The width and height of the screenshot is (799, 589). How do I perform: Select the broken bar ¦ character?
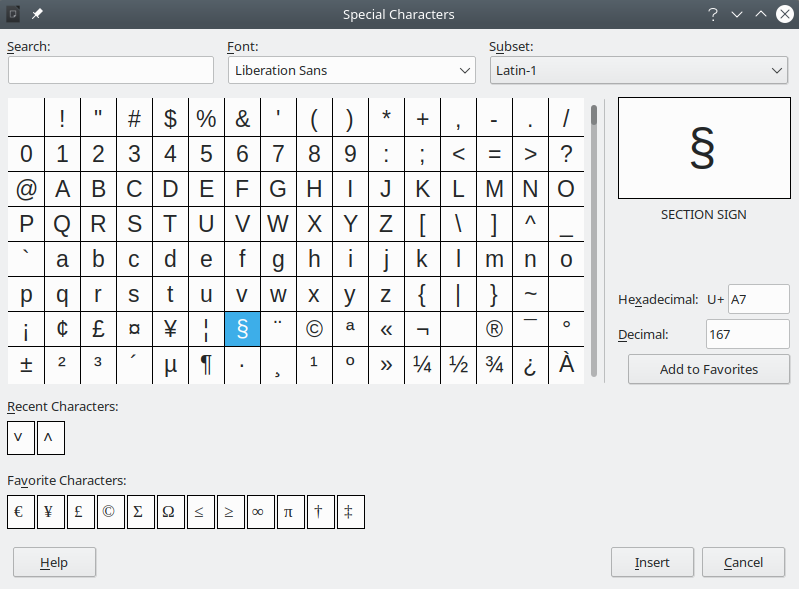coord(206,329)
